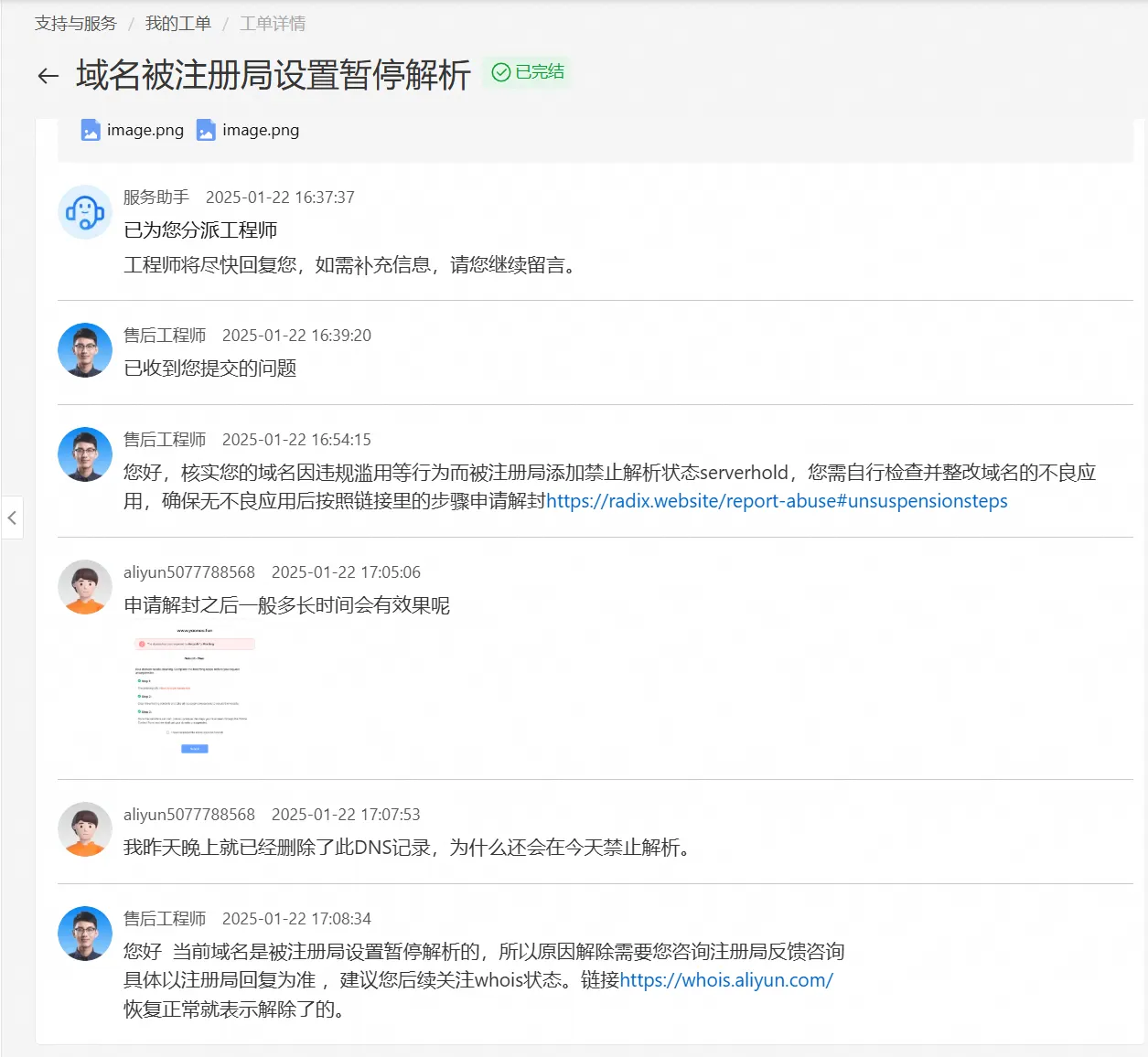
Task: Open the whois.aliyun.com link
Action: click(725, 979)
